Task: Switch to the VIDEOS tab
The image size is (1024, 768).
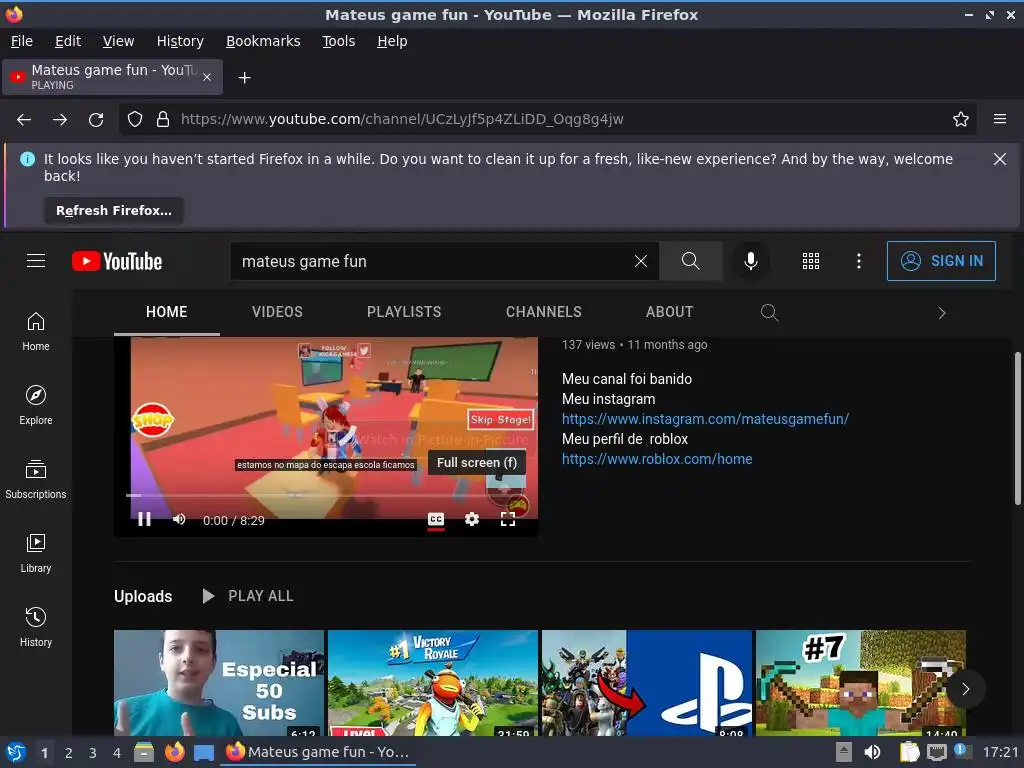Action: (x=277, y=312)
